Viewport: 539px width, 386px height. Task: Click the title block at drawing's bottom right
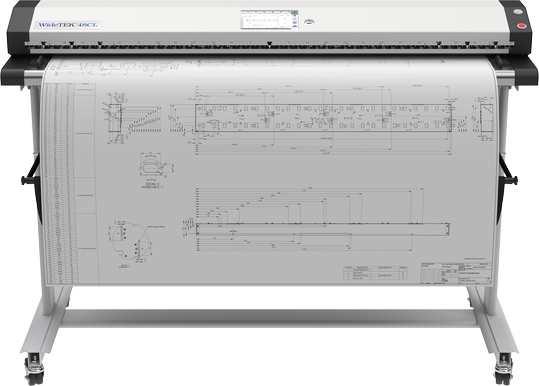pos(456,273)
